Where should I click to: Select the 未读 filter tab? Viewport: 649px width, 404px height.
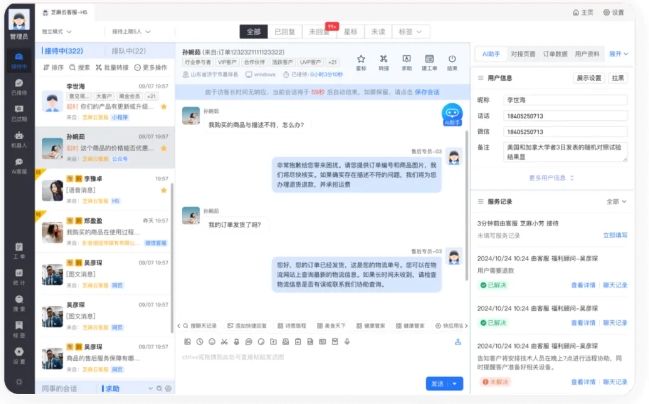pos(378,31)
